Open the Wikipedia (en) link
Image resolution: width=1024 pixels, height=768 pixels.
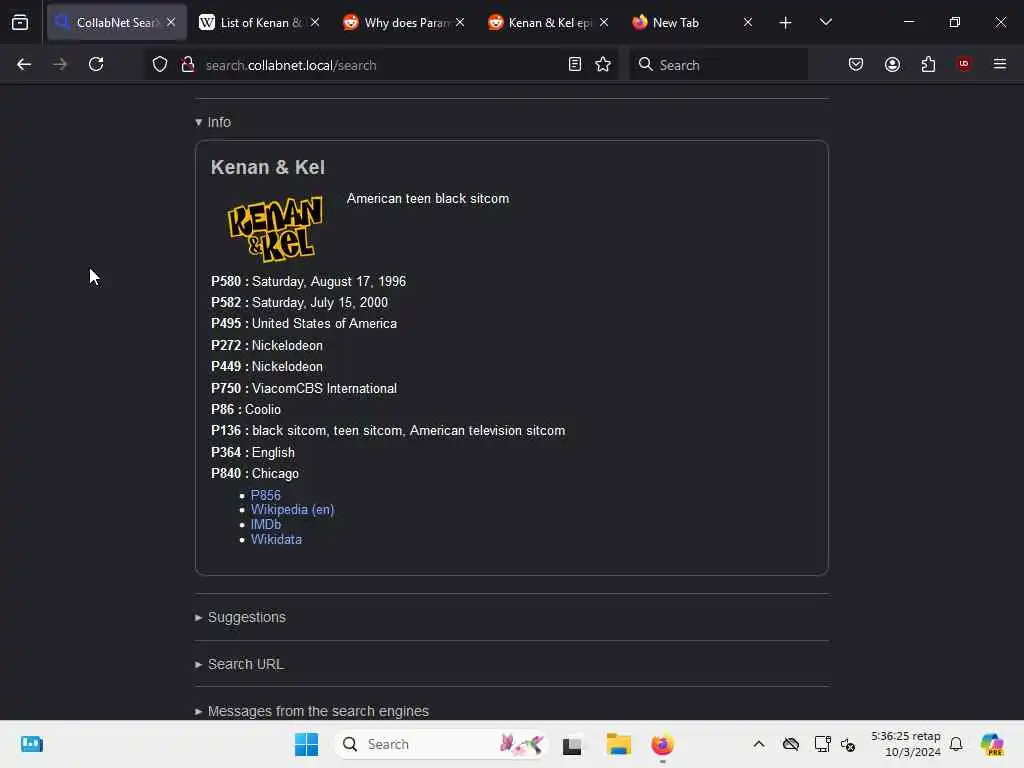tap(293, 509)
